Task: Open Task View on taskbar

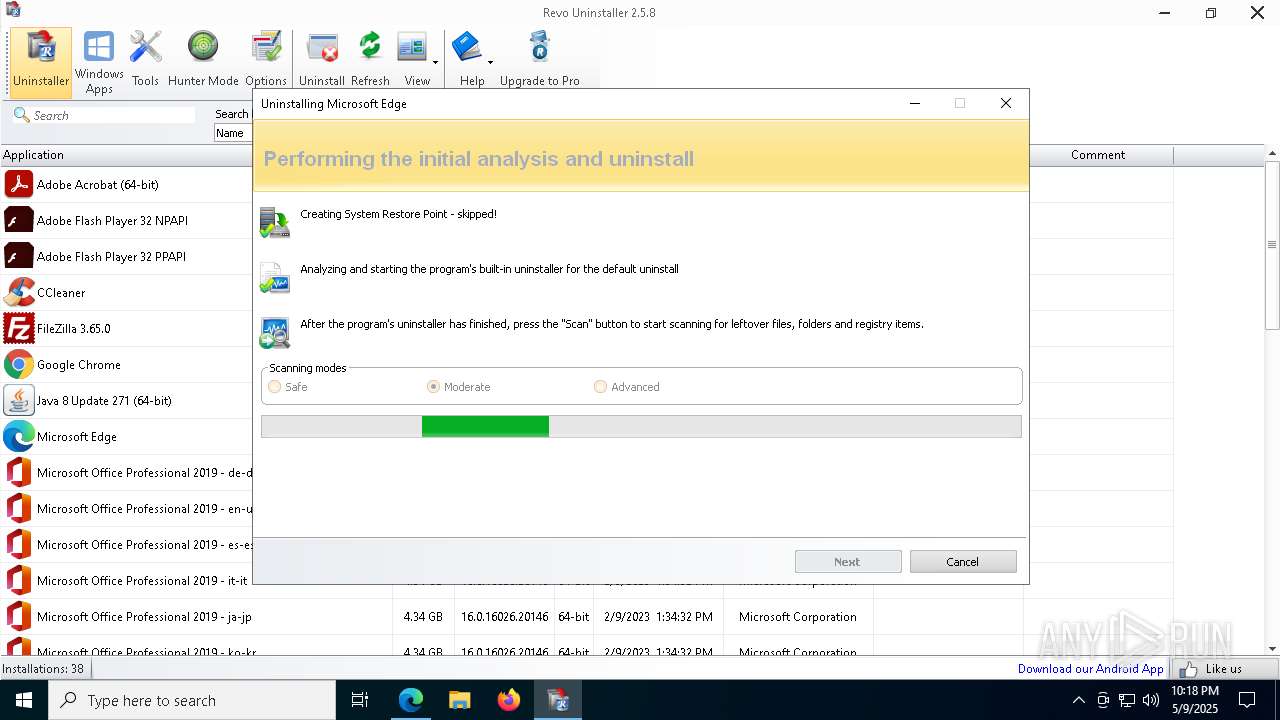Action: click(360, 700)
